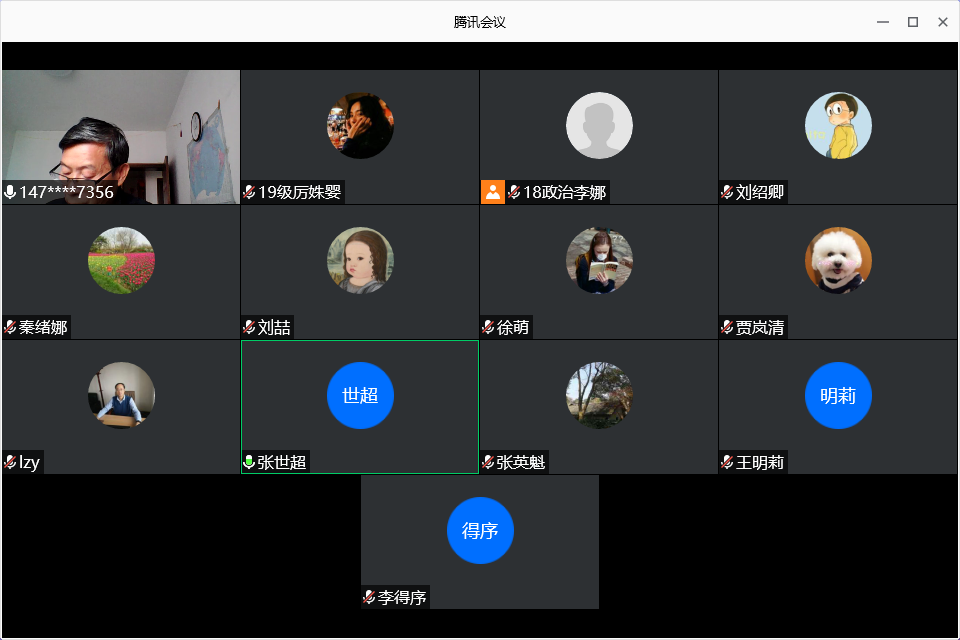Click the tulip field avatar of 秦绪娜
Screen dimensions: 960x640
(x=121, y=260)
